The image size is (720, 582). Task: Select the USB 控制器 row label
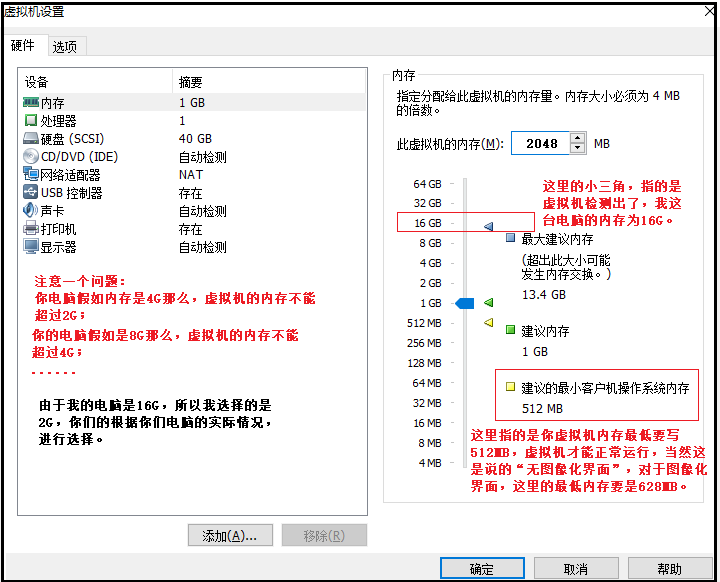(x=72, y=193)
